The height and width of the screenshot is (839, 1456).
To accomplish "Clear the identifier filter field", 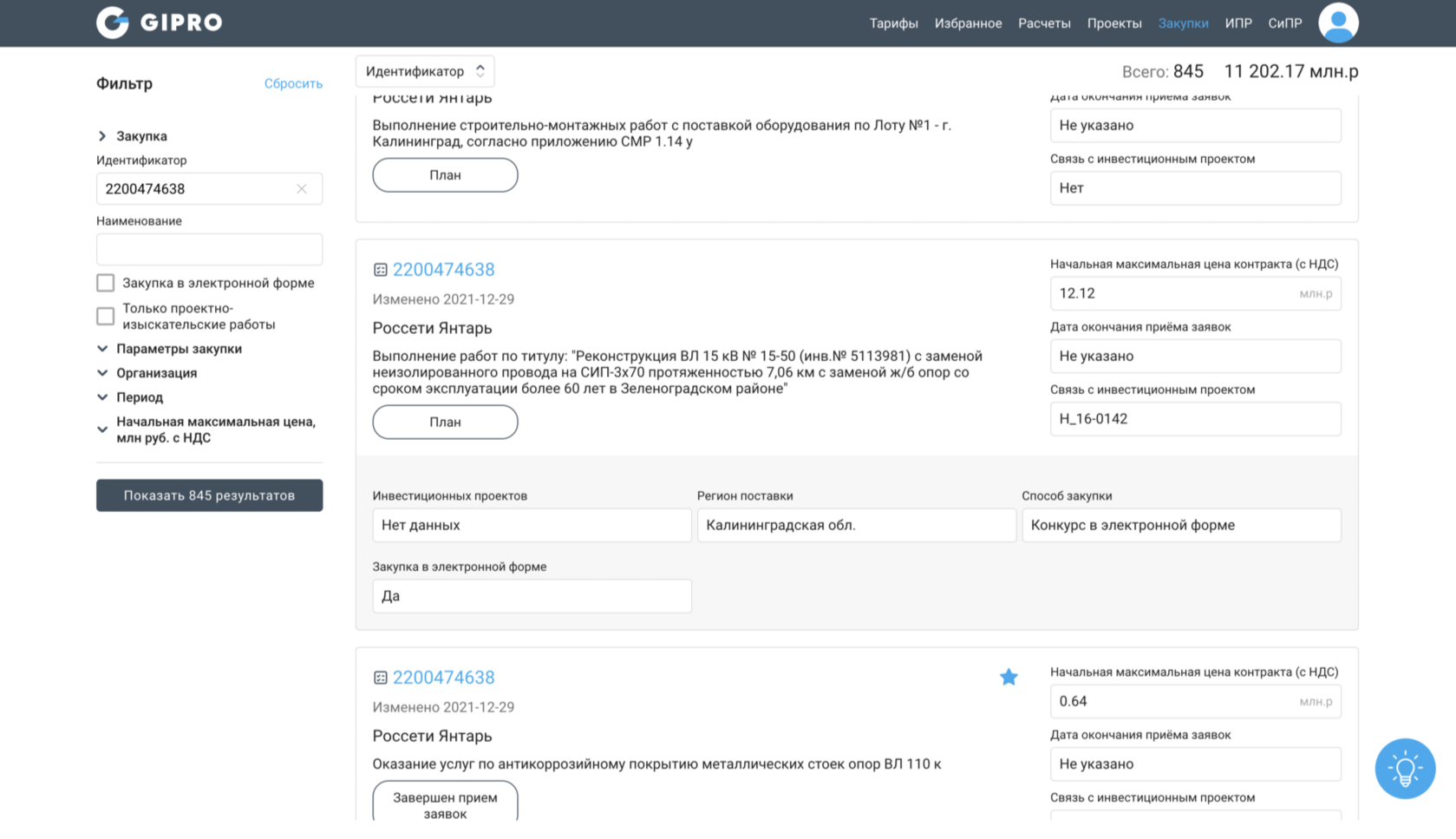I will click(x=302, y=188).
